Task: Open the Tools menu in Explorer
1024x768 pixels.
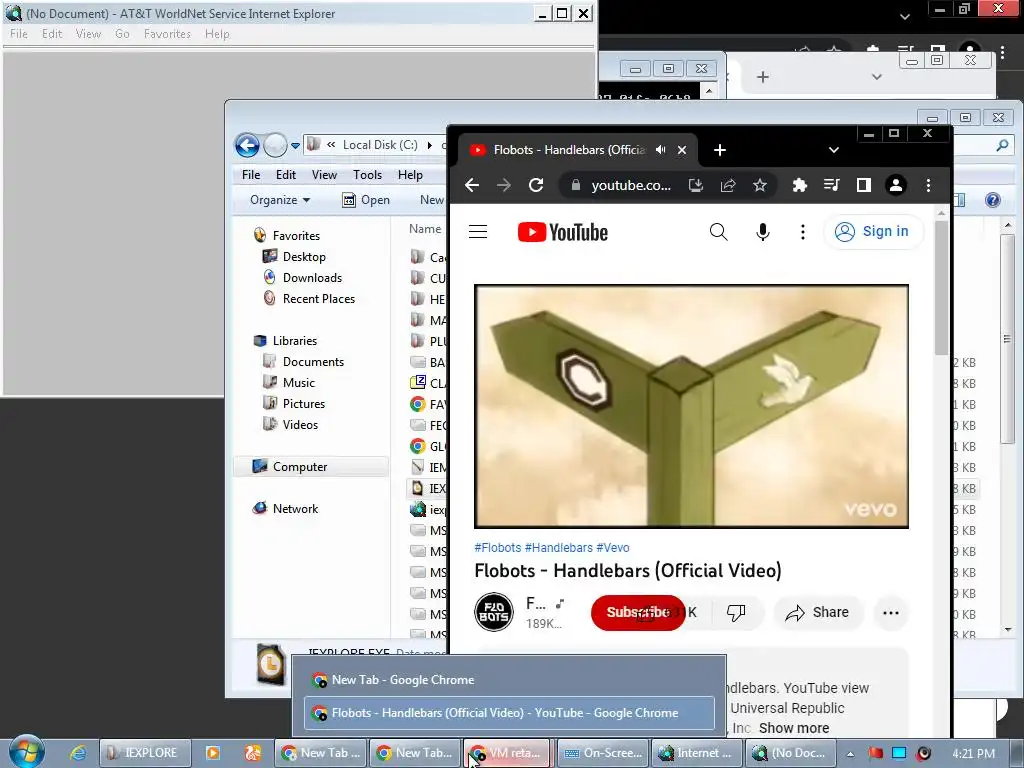Action: click(x=367, y=175)
